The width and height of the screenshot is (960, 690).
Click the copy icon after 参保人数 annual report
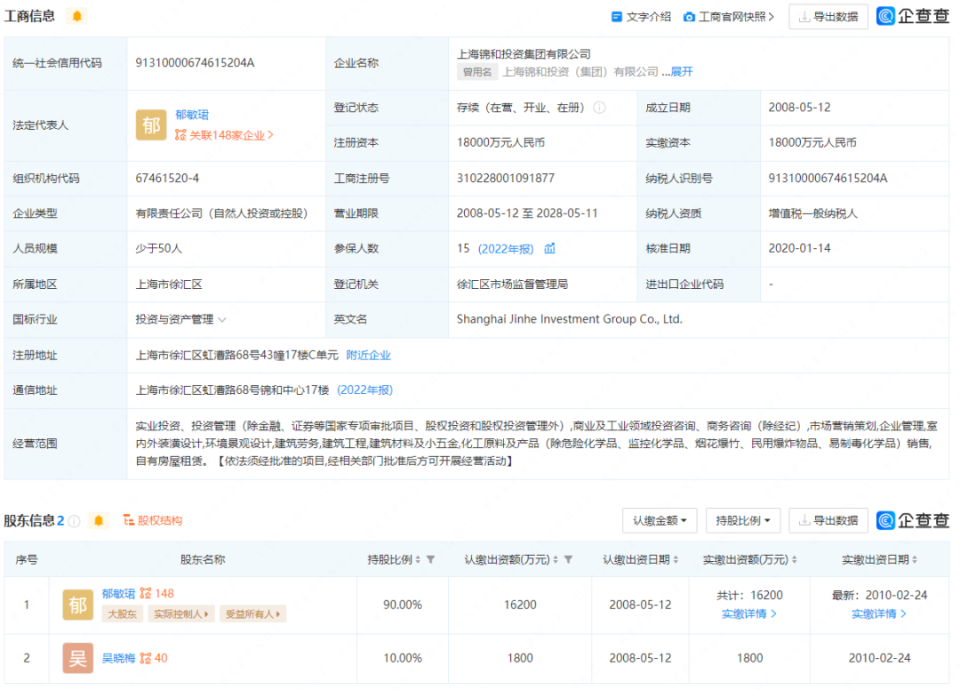click(549, 249)
